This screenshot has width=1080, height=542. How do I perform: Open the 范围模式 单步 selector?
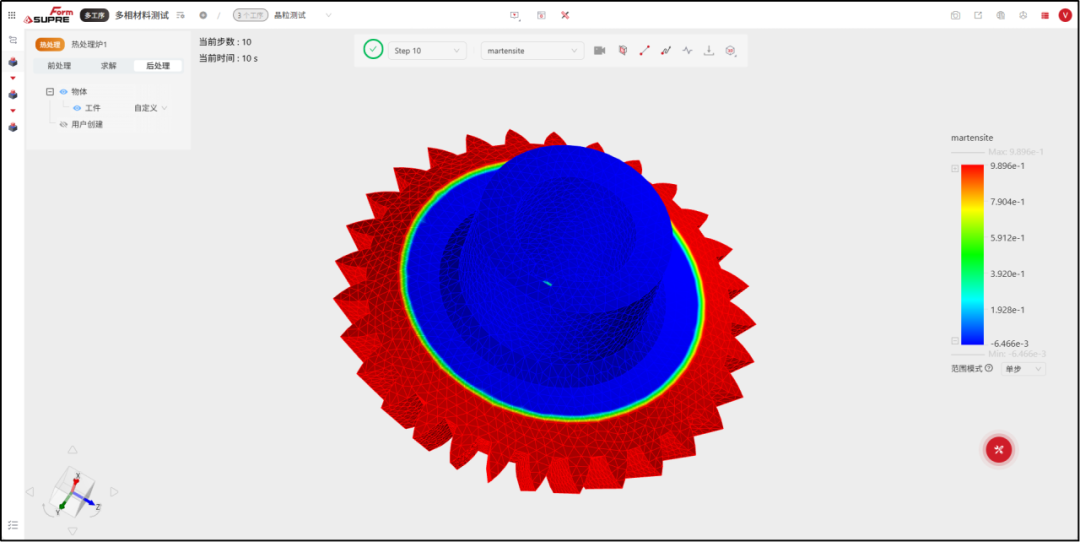(1024, 368)
